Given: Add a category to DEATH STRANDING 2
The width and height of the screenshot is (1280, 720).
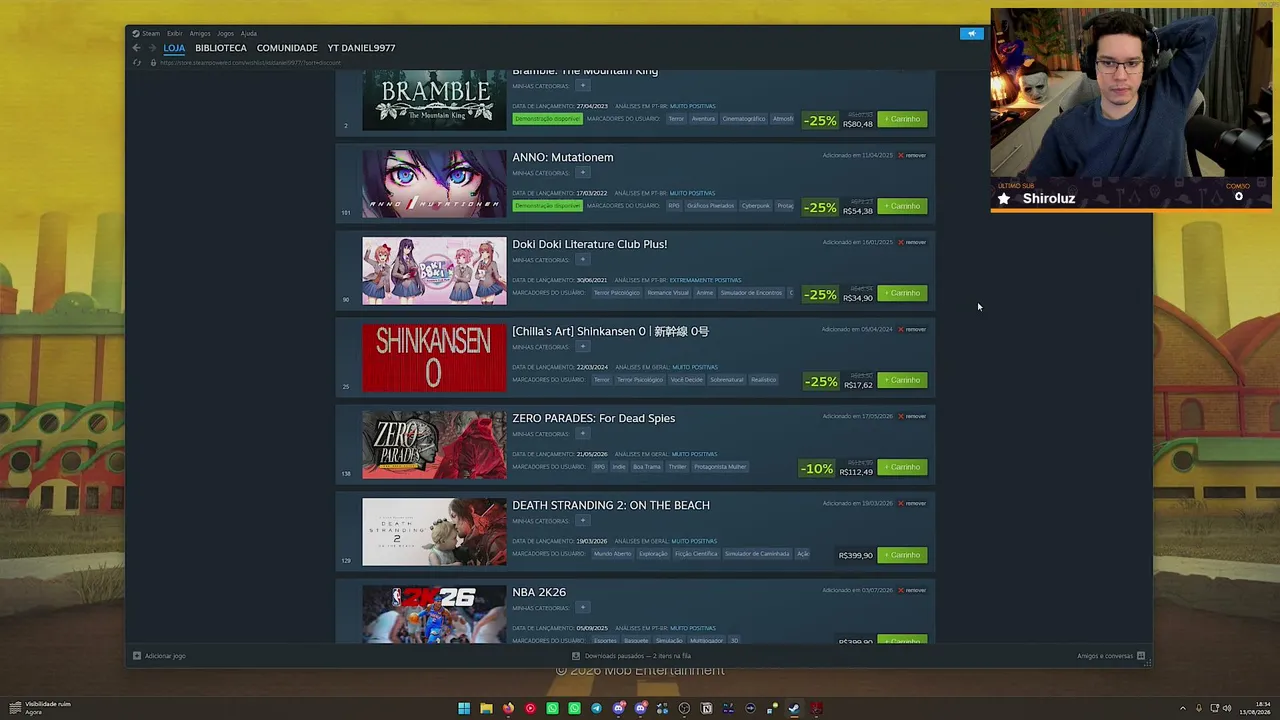Looking at the screenshot, I should pos(583,521).
